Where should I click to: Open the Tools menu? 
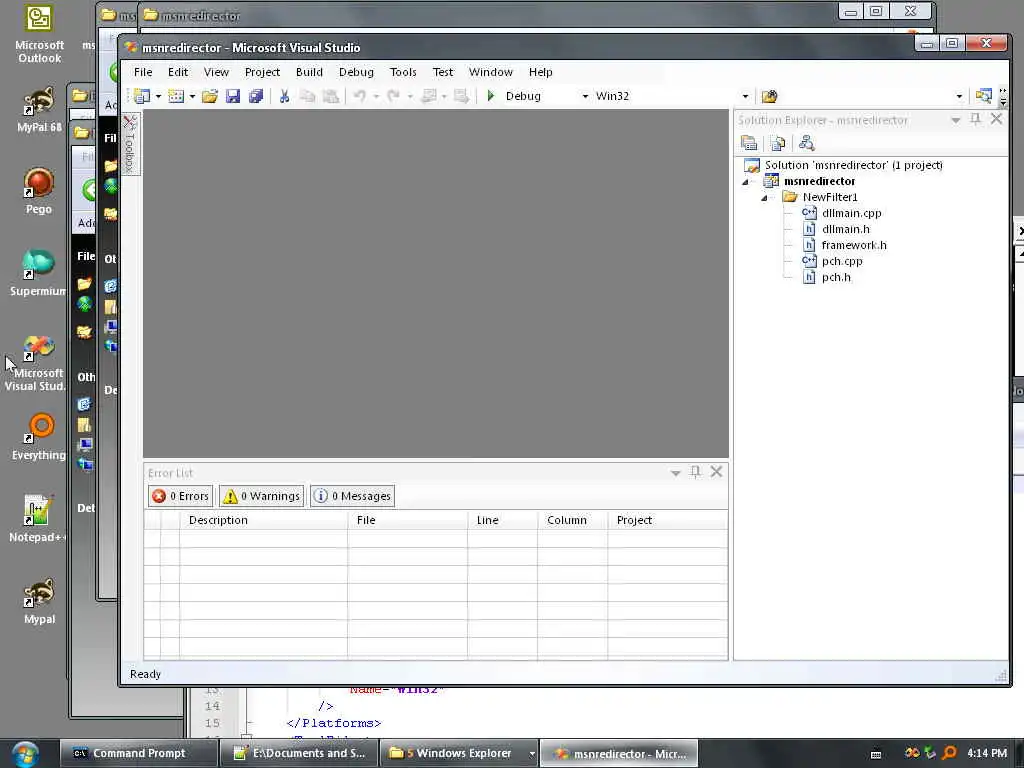[x=403, y=72]
